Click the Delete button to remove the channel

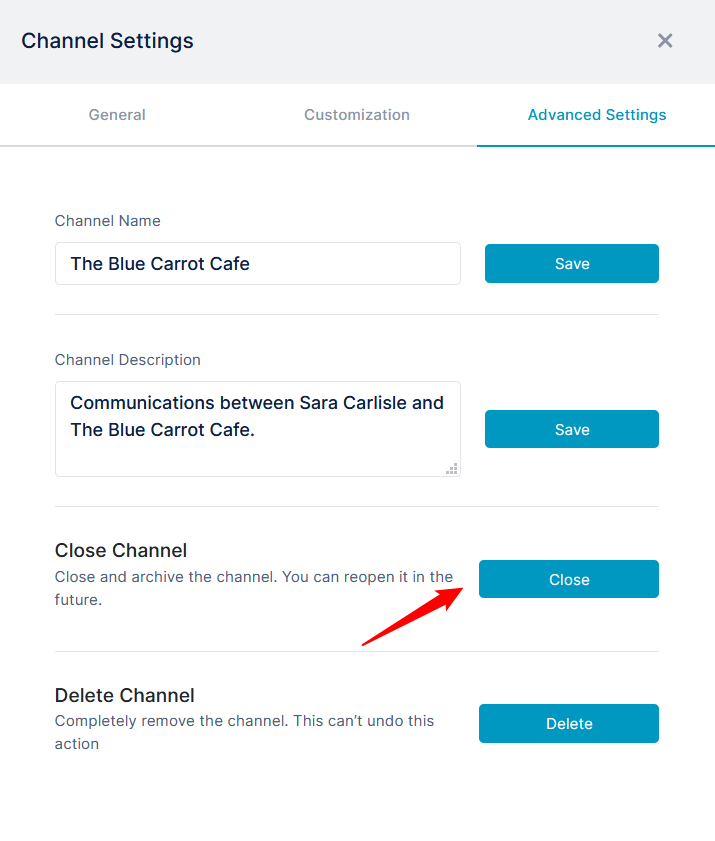pos(569,724)
